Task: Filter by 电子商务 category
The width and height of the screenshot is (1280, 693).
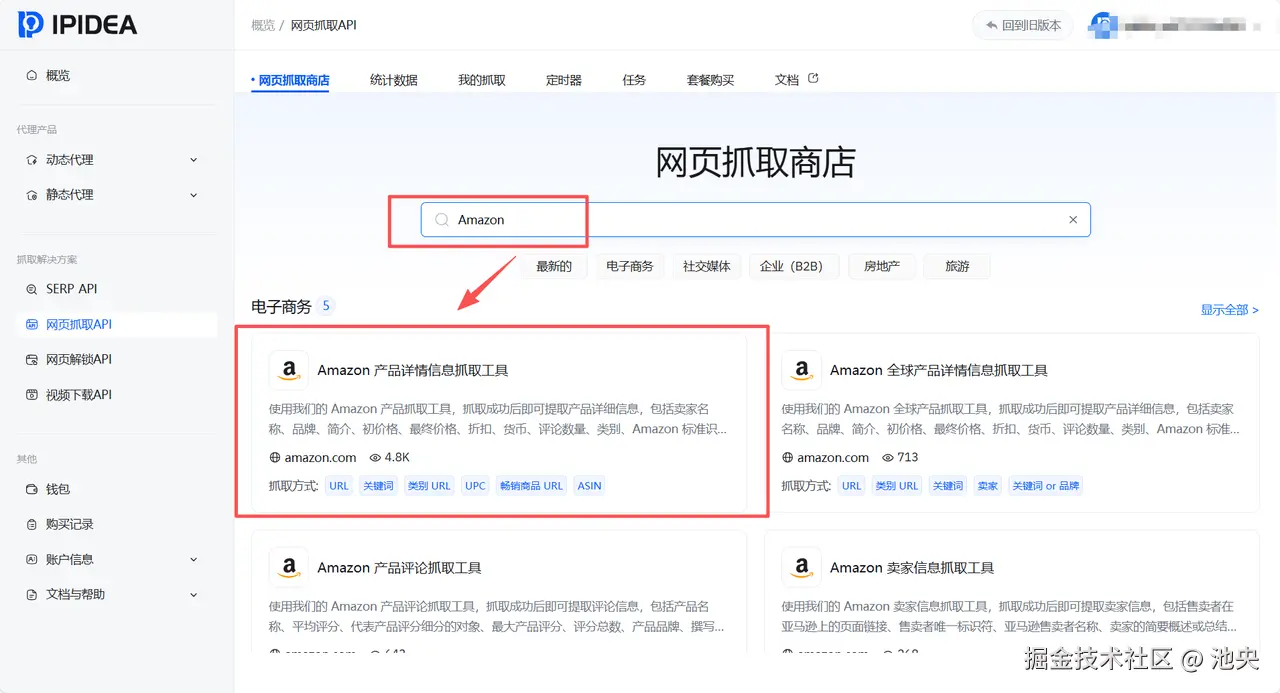Action: (630, 266)
